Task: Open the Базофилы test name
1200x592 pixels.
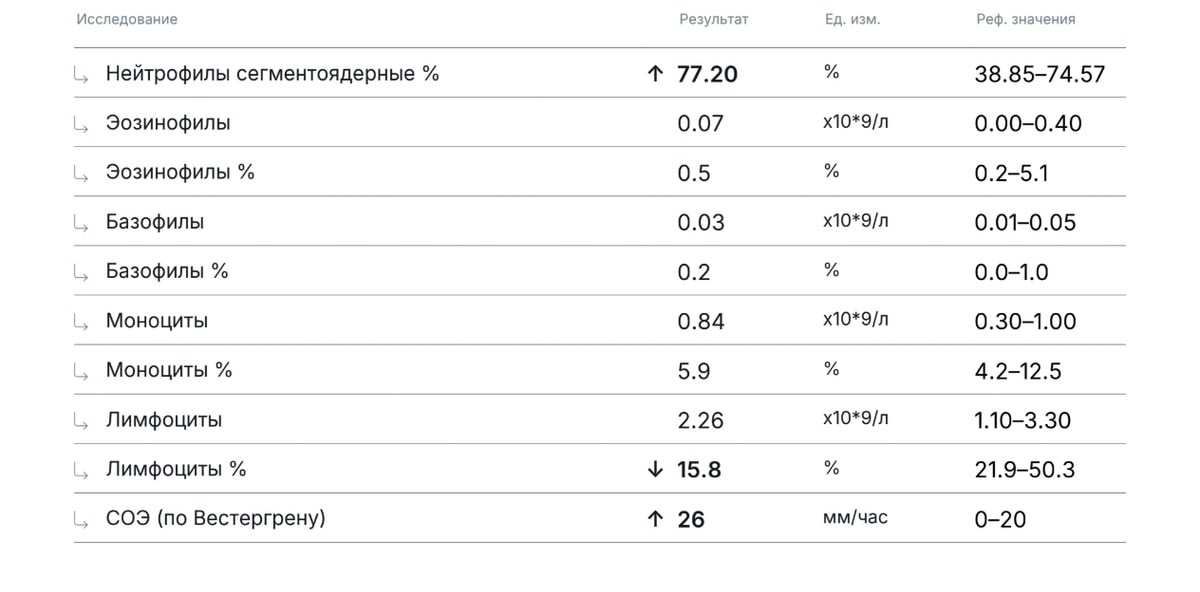Action: point(155,222)
